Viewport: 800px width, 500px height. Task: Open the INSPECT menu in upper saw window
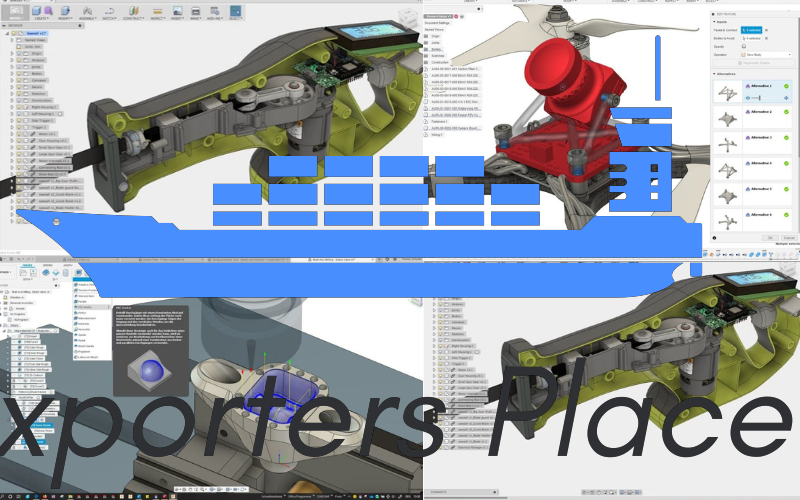tap(157, 18)
